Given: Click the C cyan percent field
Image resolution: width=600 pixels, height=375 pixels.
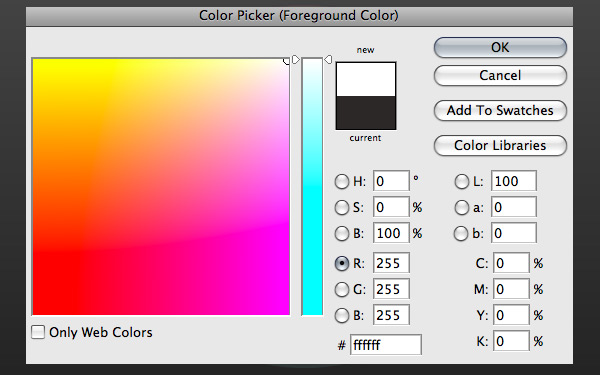Looking at the screenshot, I should [511, 263].
